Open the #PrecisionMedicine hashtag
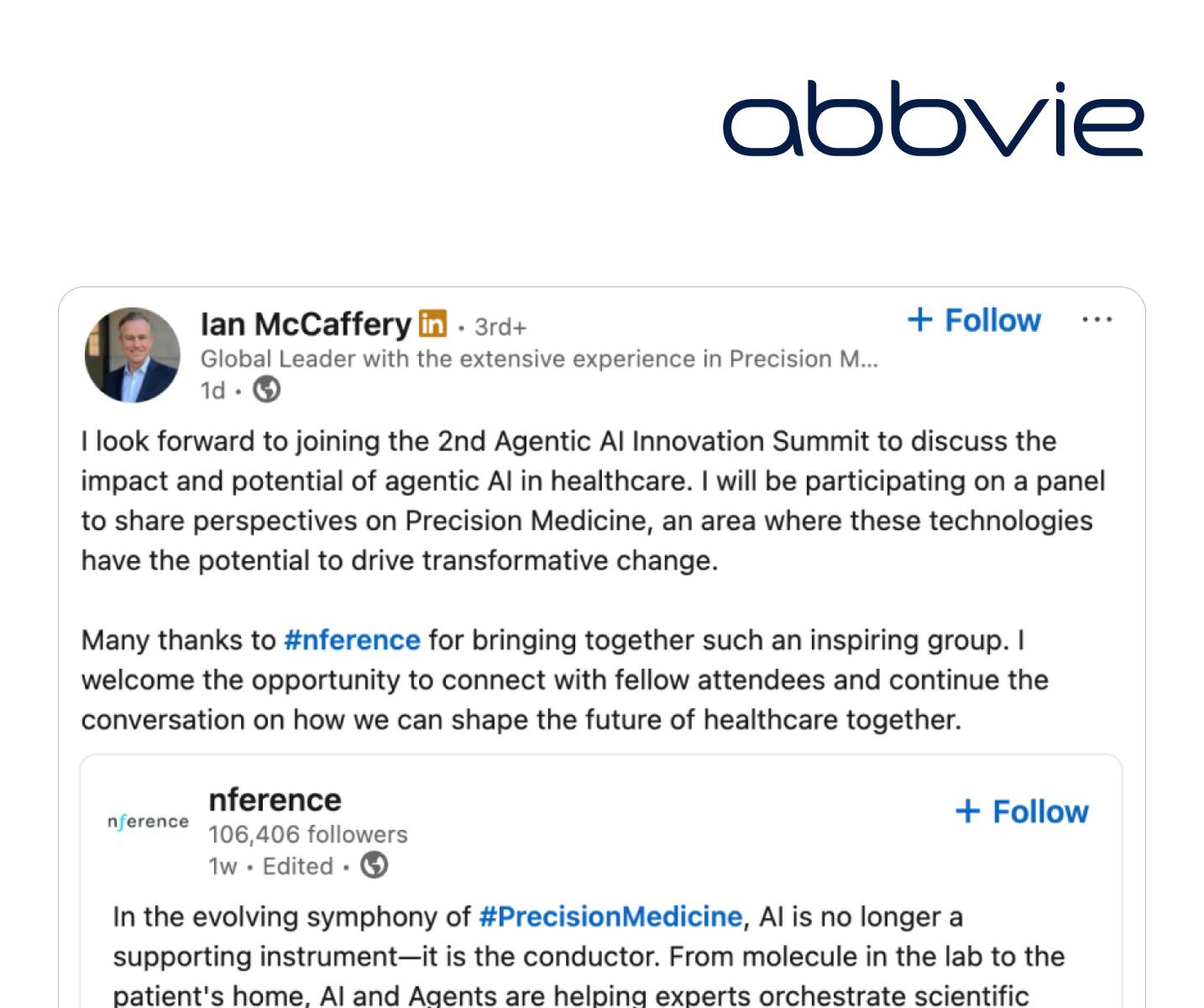The image size is (1204, 1008). coord(610,916)
